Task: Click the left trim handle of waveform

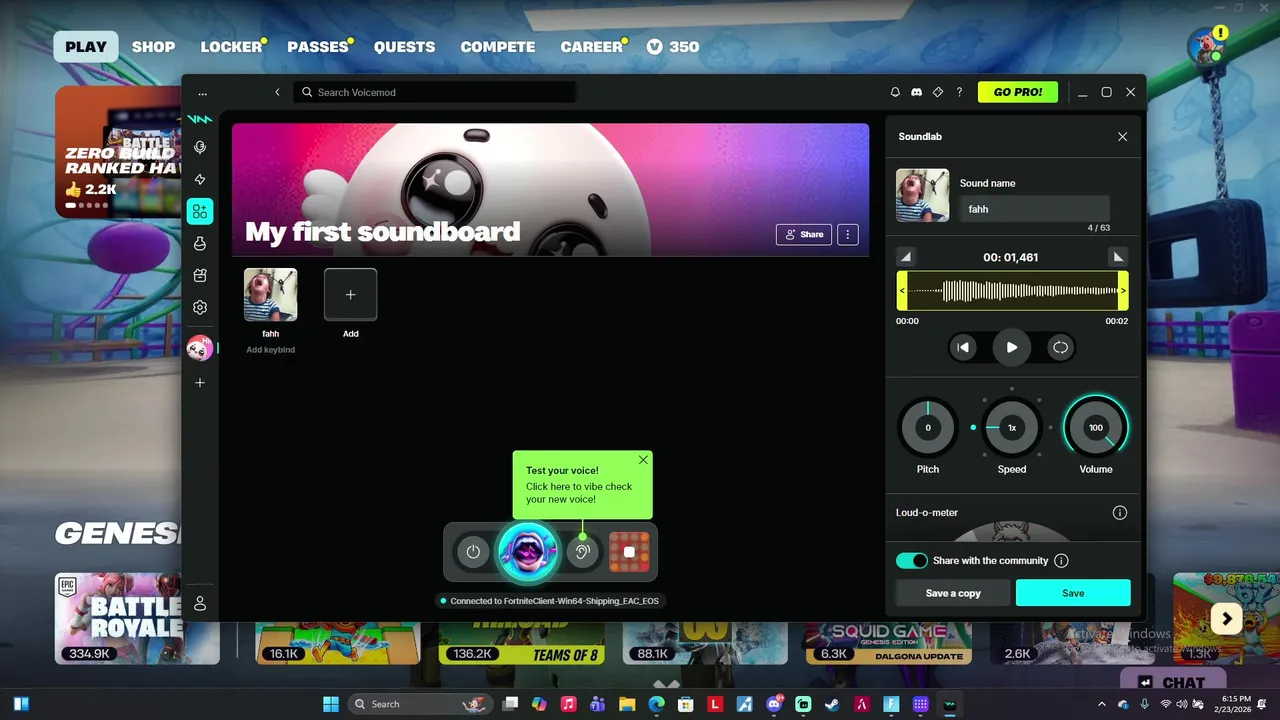Action: pyautogui.click(x=902, y=291)
